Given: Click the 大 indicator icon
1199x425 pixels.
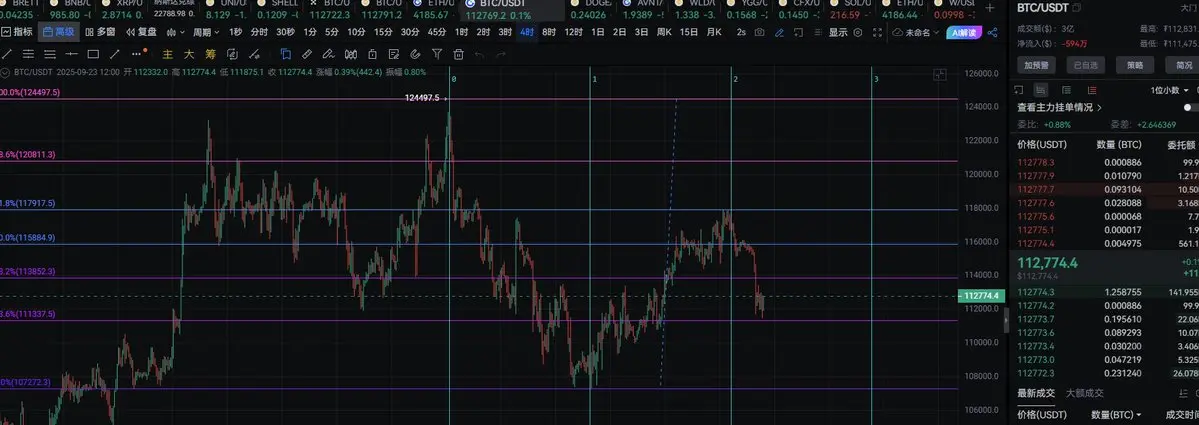Looking at the screenshot, I should tap(188, 54).
